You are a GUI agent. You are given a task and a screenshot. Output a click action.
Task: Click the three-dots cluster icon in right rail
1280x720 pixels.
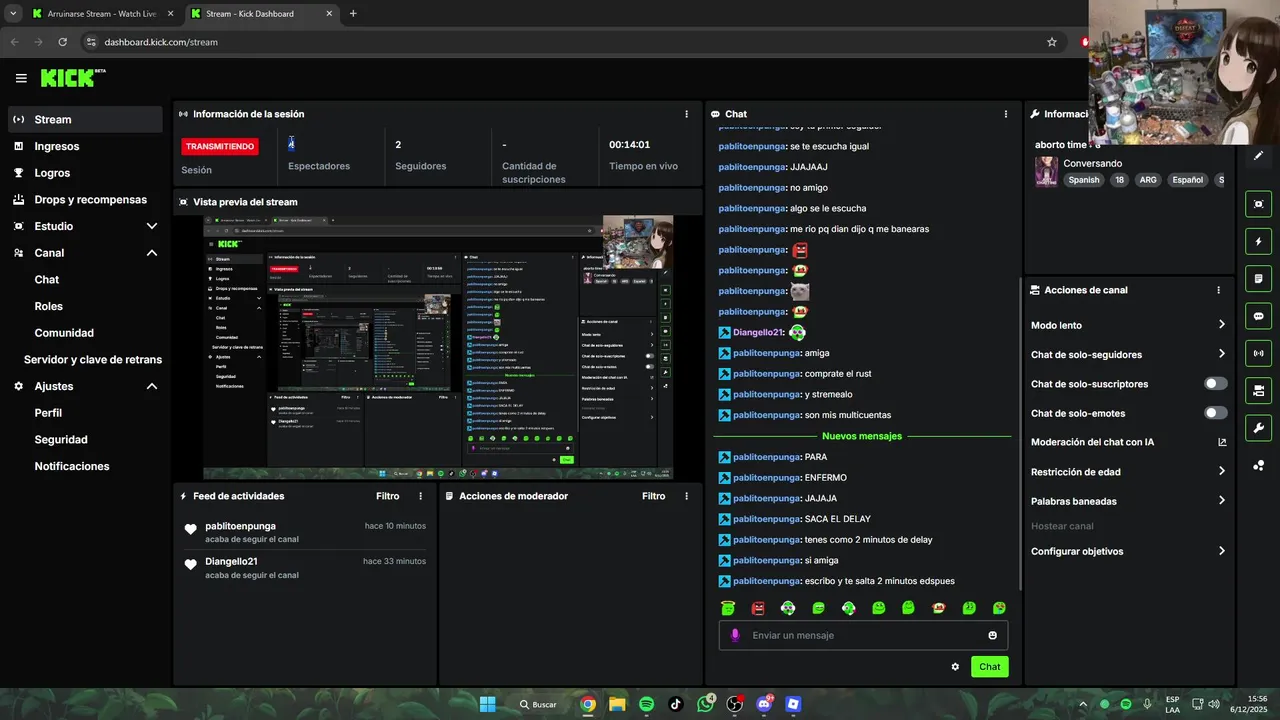(x=1258, y=466)
